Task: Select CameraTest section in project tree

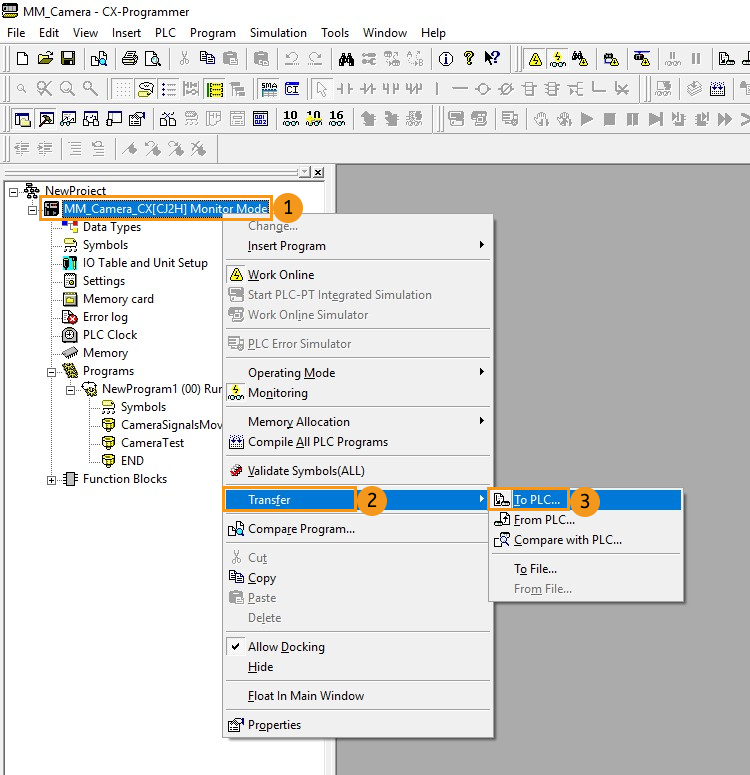Action: pos(152,443)
